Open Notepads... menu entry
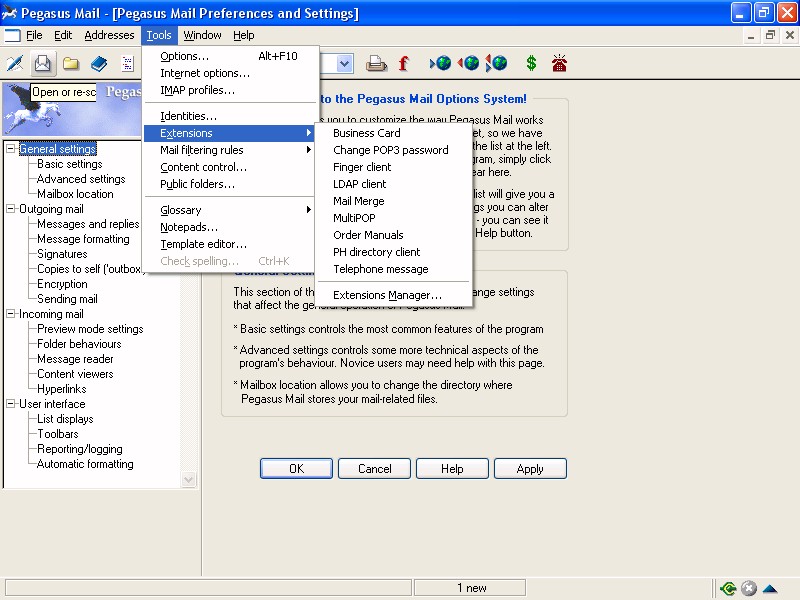The image size is (800, 600). (x=231, y=227)
